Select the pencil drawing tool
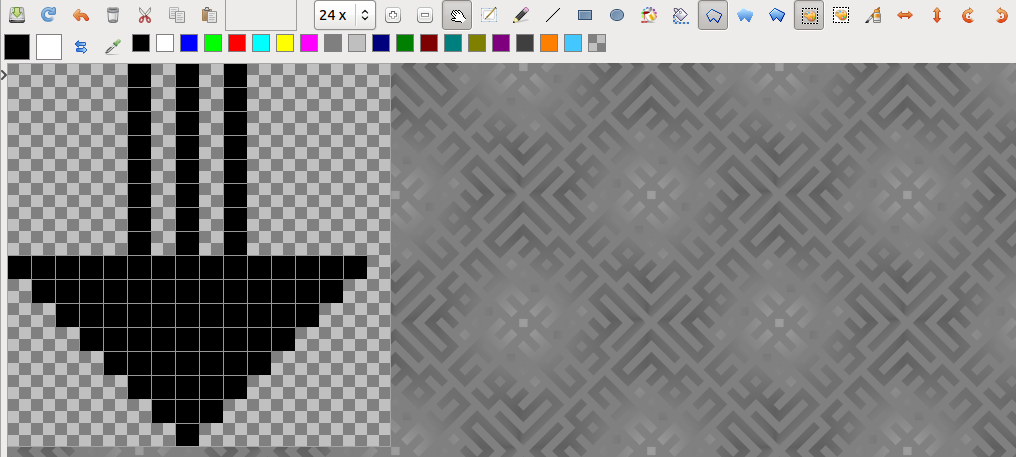 [520, 15]
